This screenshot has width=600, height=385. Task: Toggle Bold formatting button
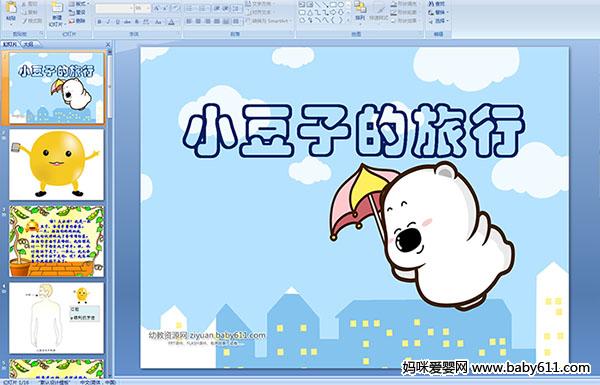click(x=99, y=22)
